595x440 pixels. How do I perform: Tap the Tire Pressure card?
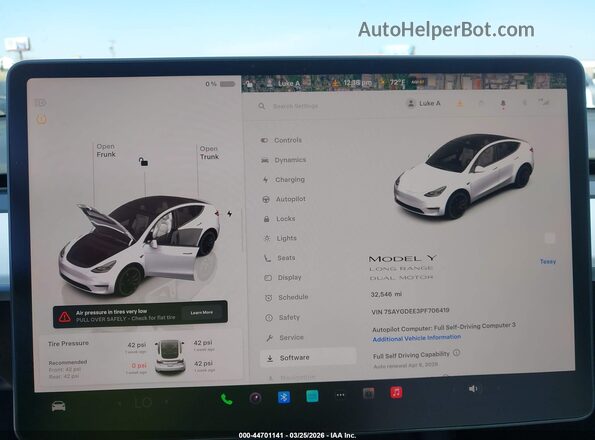point(141,358)
